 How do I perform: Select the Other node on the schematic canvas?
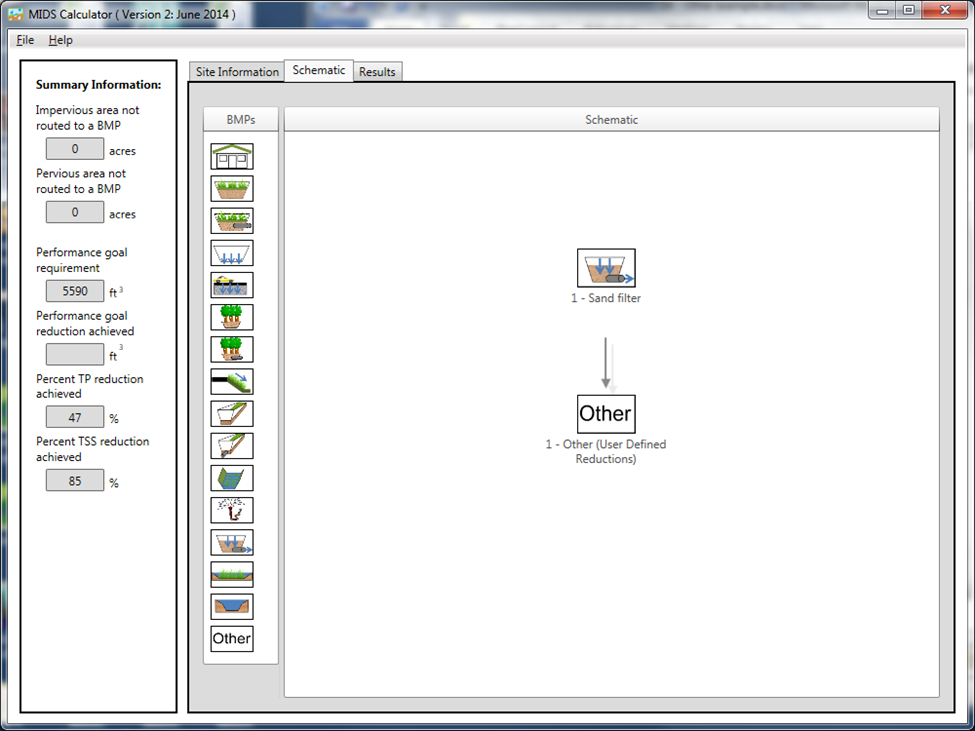606,414
